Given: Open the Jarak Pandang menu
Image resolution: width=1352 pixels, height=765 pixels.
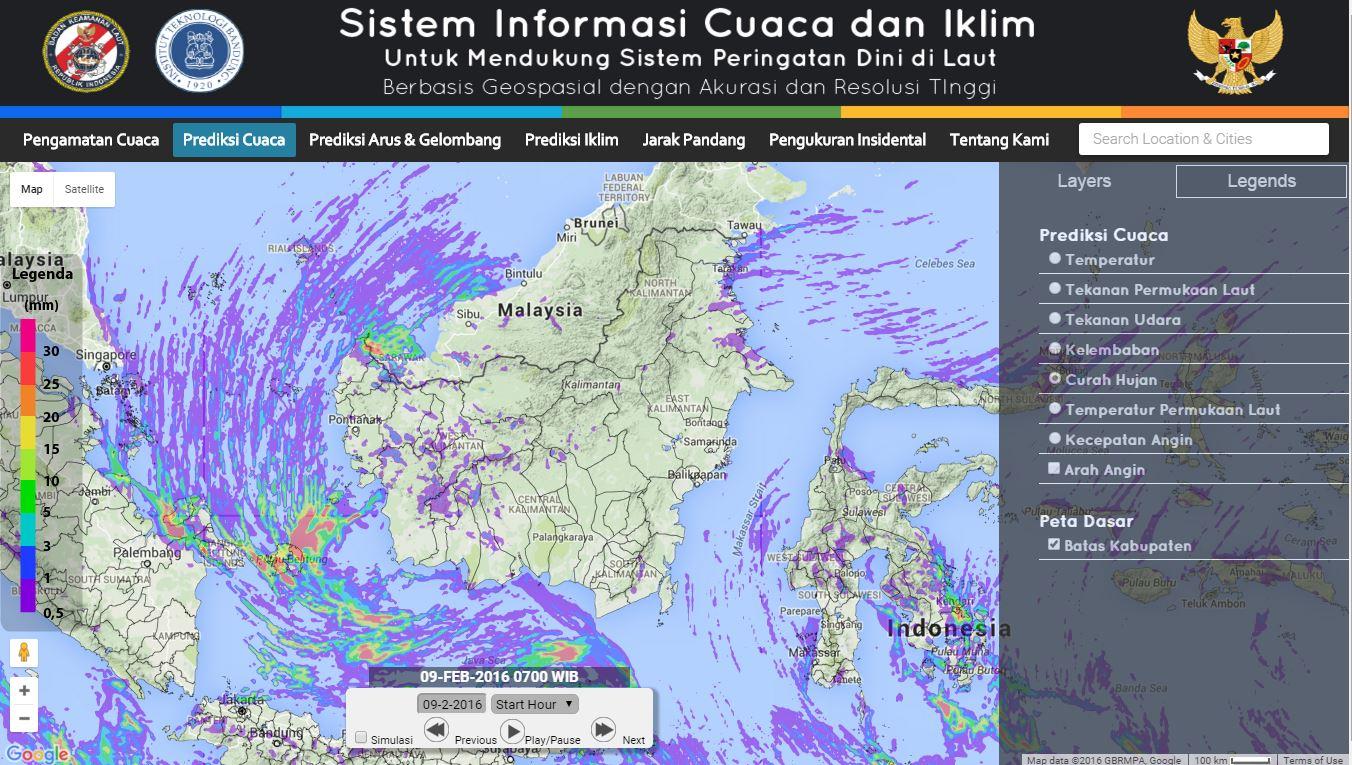Looking at the screenshot, I should point(694,140).
